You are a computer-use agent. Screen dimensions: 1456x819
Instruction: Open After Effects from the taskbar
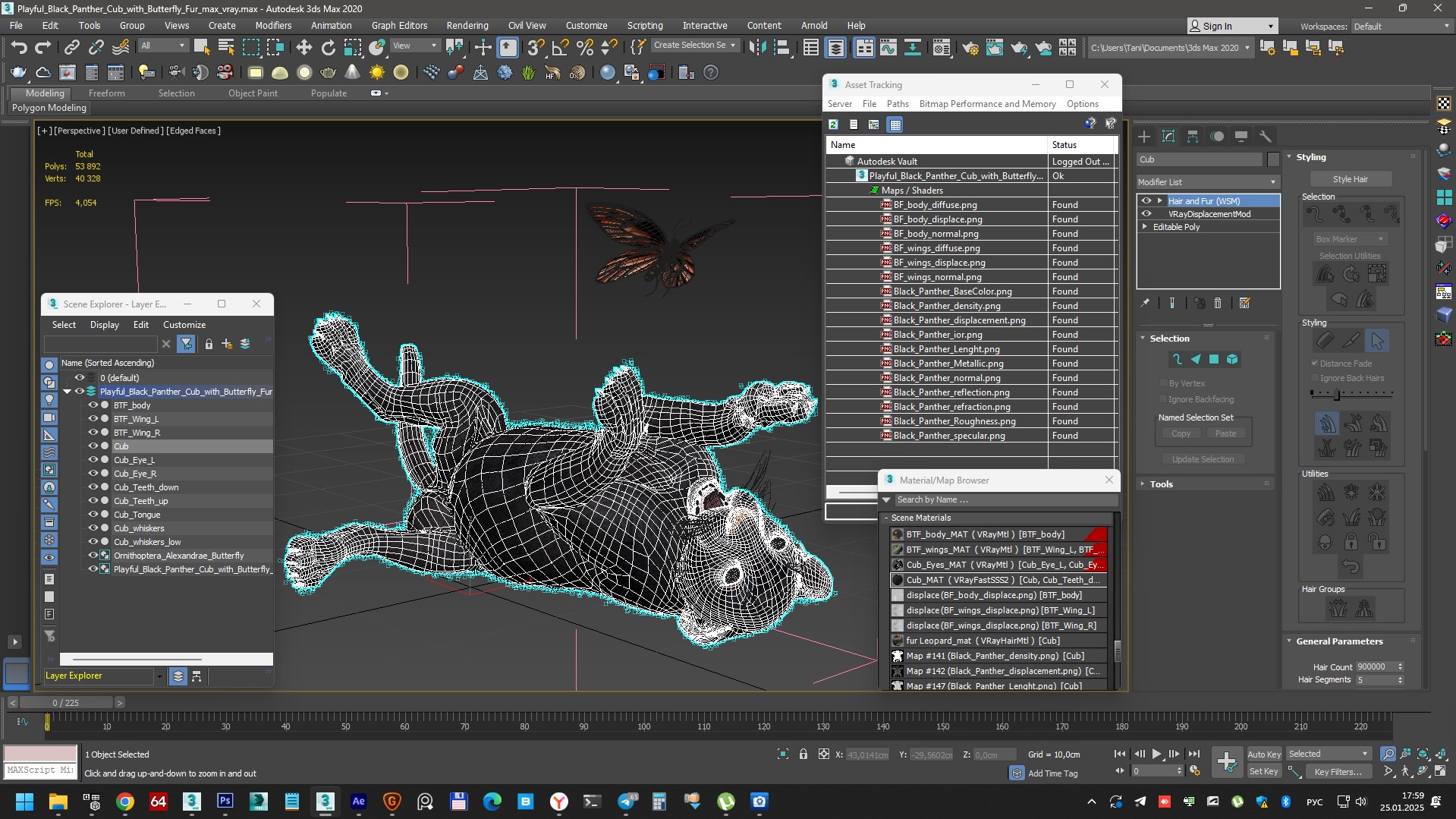coord(358,801)
